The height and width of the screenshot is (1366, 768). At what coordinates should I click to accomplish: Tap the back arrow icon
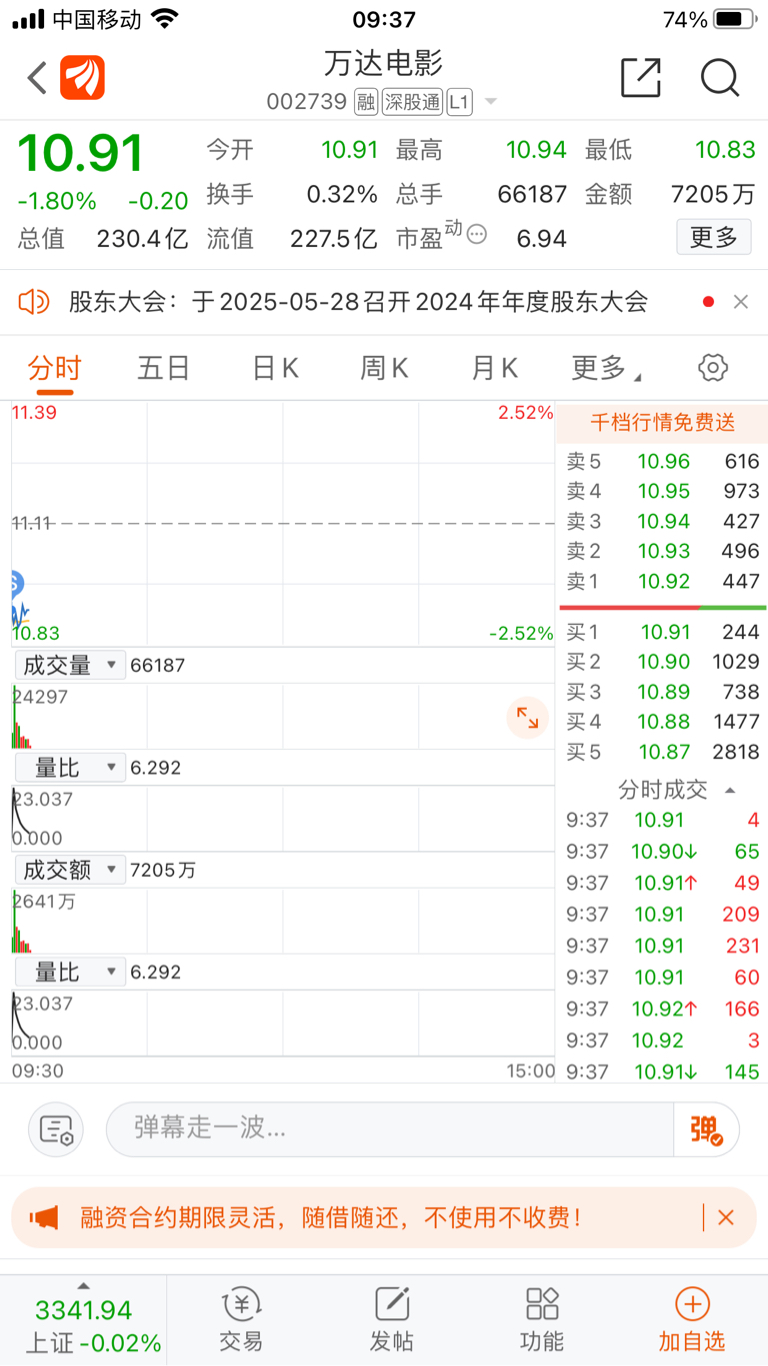pyautogui.click(x=37, y=77)
